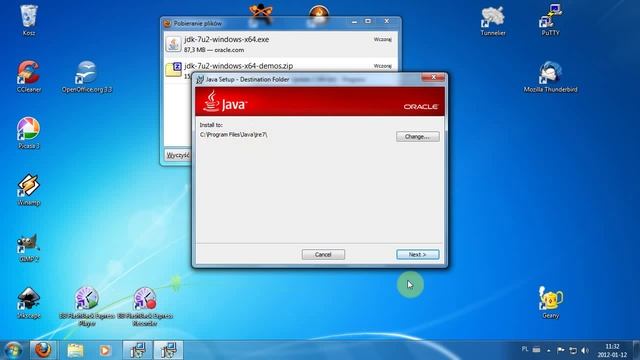Select the Winamp desktop shortcut

tap(29, 189)
